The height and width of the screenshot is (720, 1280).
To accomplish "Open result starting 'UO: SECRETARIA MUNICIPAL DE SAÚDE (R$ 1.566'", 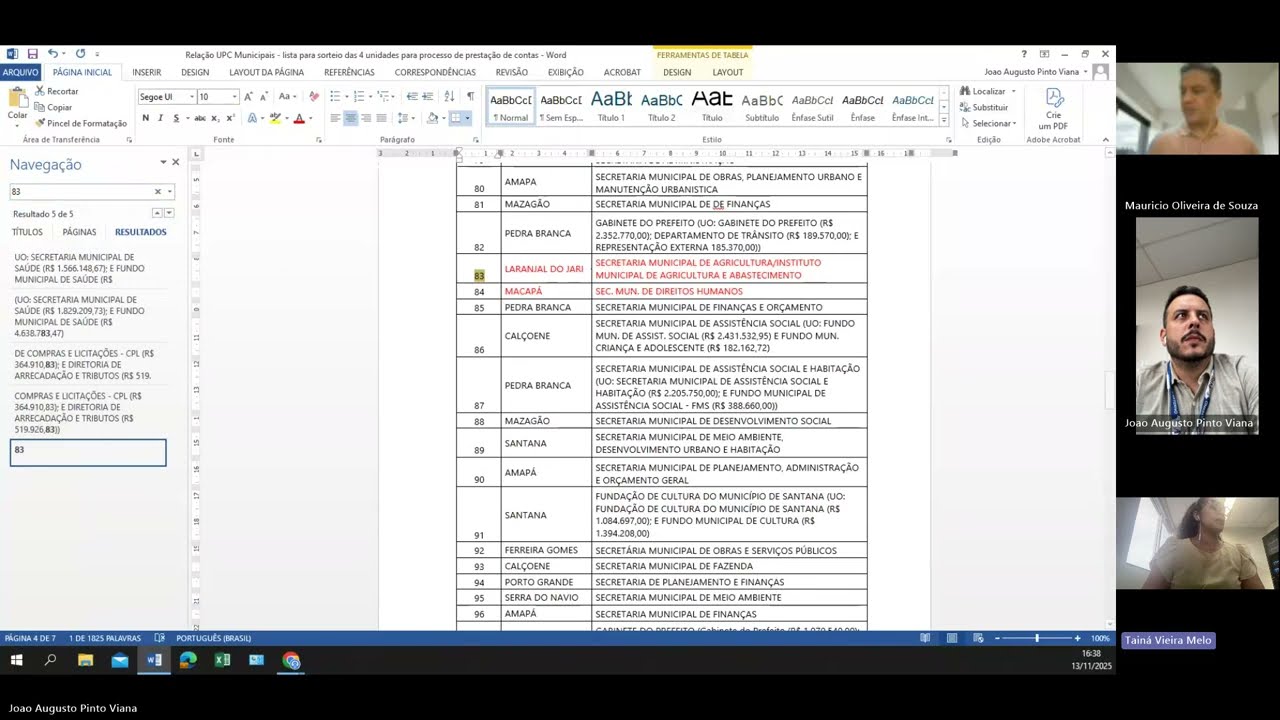I will click(x=88, y=268).
